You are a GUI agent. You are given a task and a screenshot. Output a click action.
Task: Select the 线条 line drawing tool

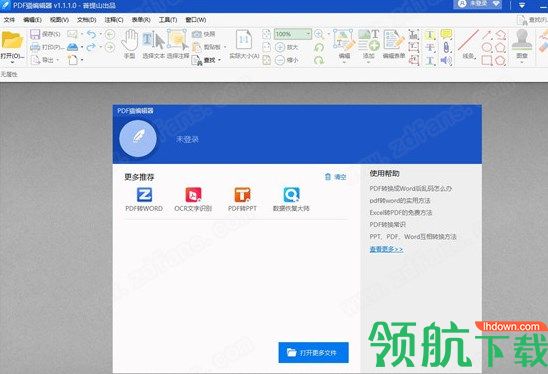(468, 44)
